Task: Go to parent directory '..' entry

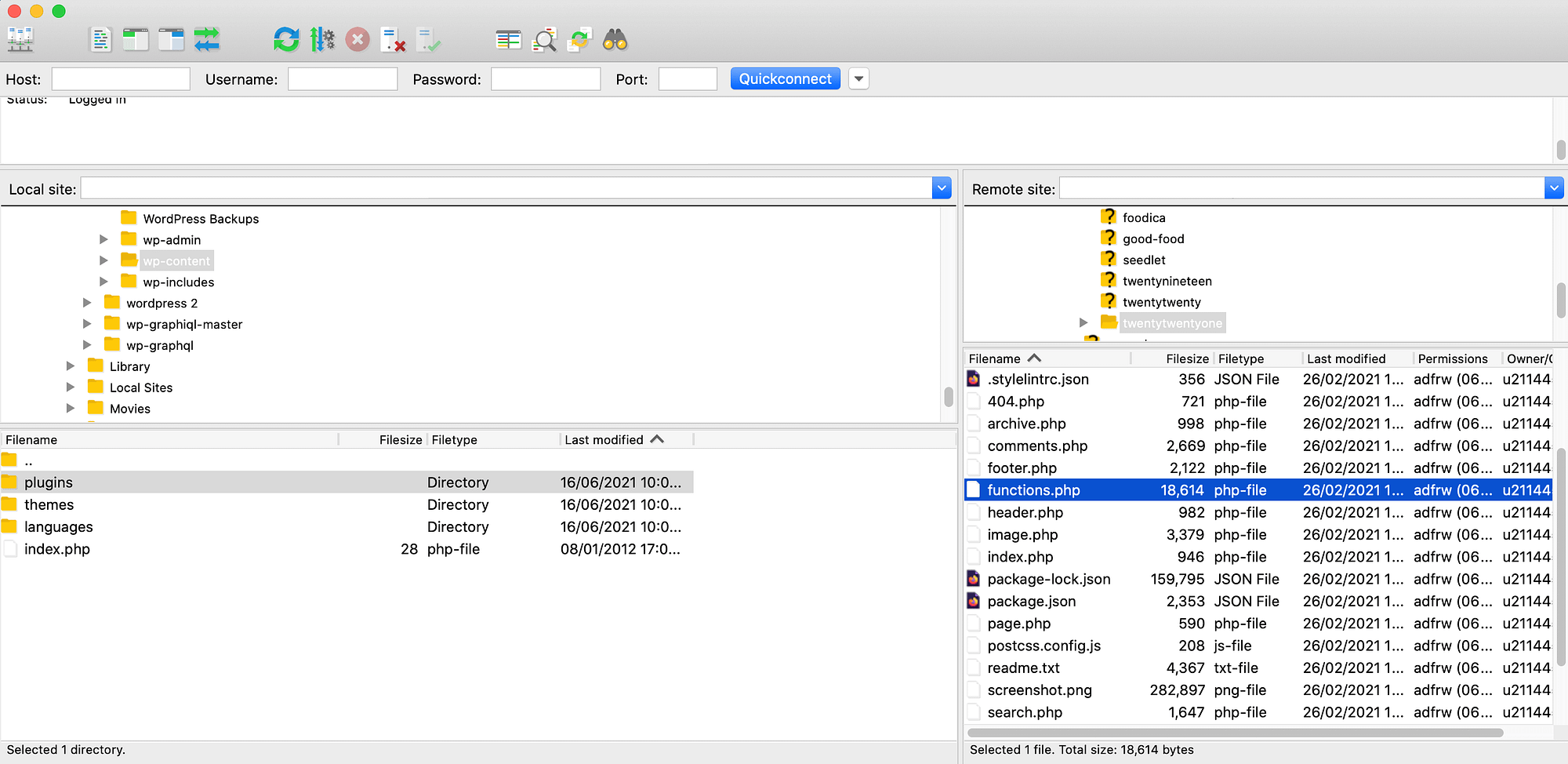Action: tap(347, 460)
